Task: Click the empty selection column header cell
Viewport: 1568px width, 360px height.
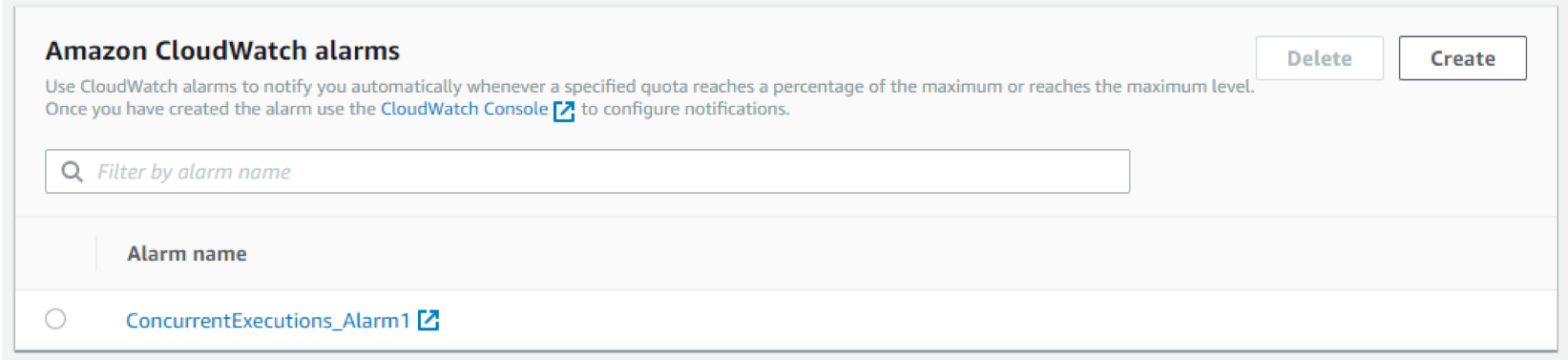Action: [55, 254]
